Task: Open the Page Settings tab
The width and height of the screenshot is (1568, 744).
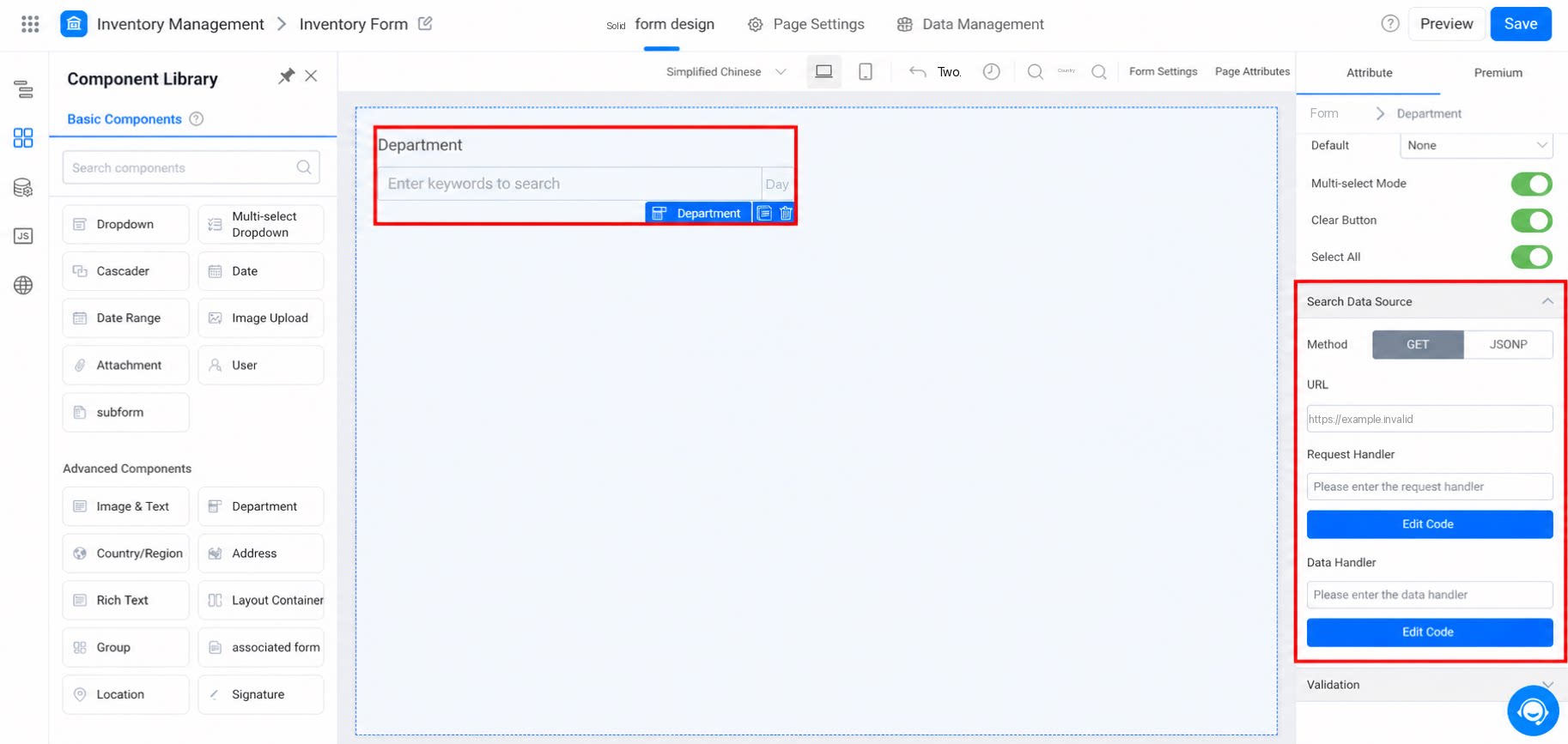Action: (x=806, y=25)
